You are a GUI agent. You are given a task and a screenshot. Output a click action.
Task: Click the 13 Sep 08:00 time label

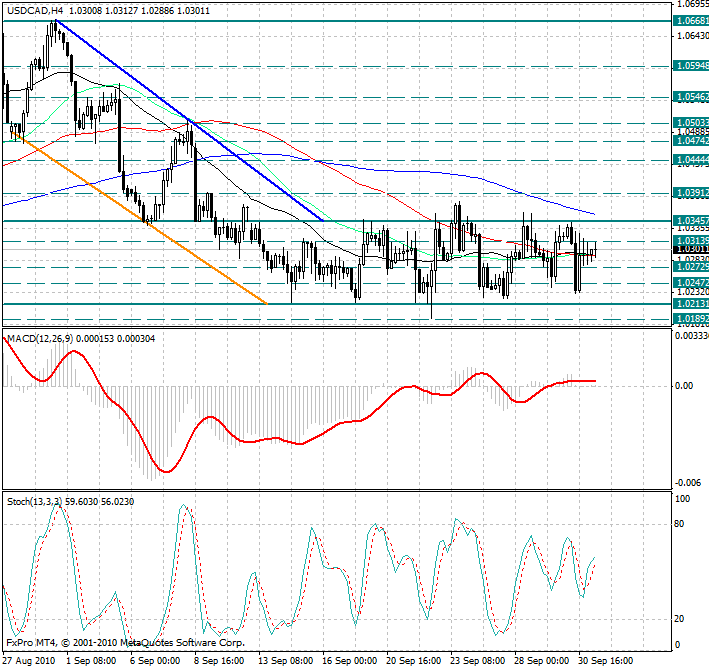point(286,661)
